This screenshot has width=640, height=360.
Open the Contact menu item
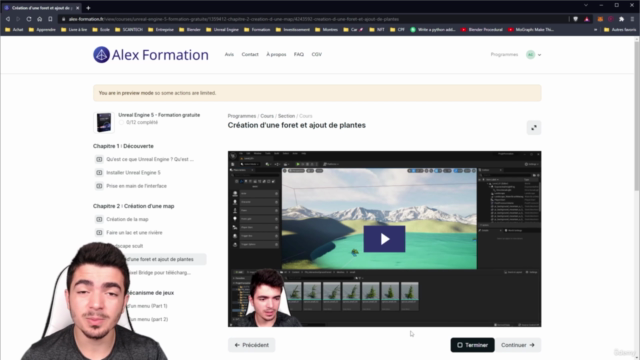pos(250,54)
